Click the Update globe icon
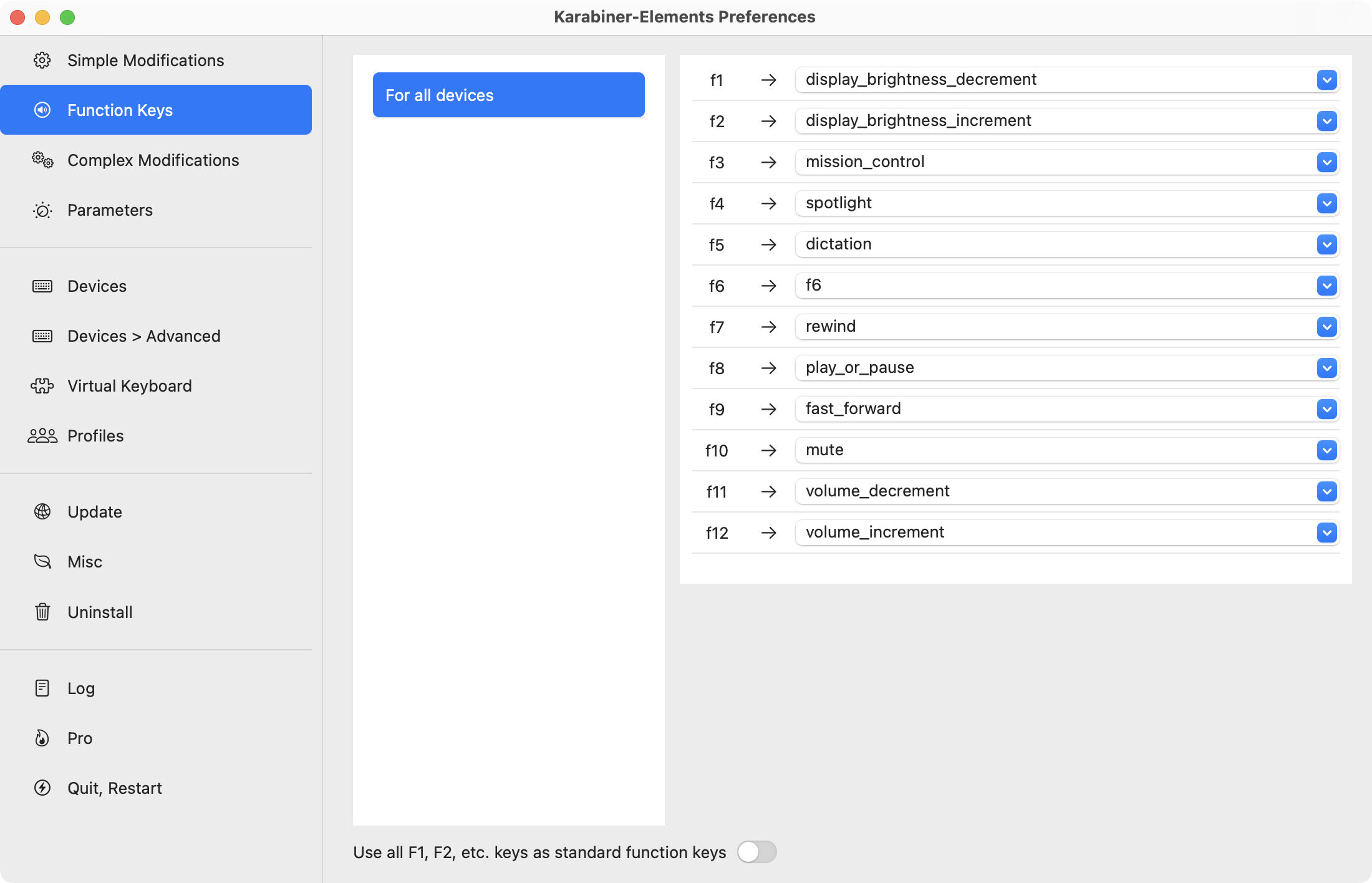The image size is (1372, 883). pos(42,512)
